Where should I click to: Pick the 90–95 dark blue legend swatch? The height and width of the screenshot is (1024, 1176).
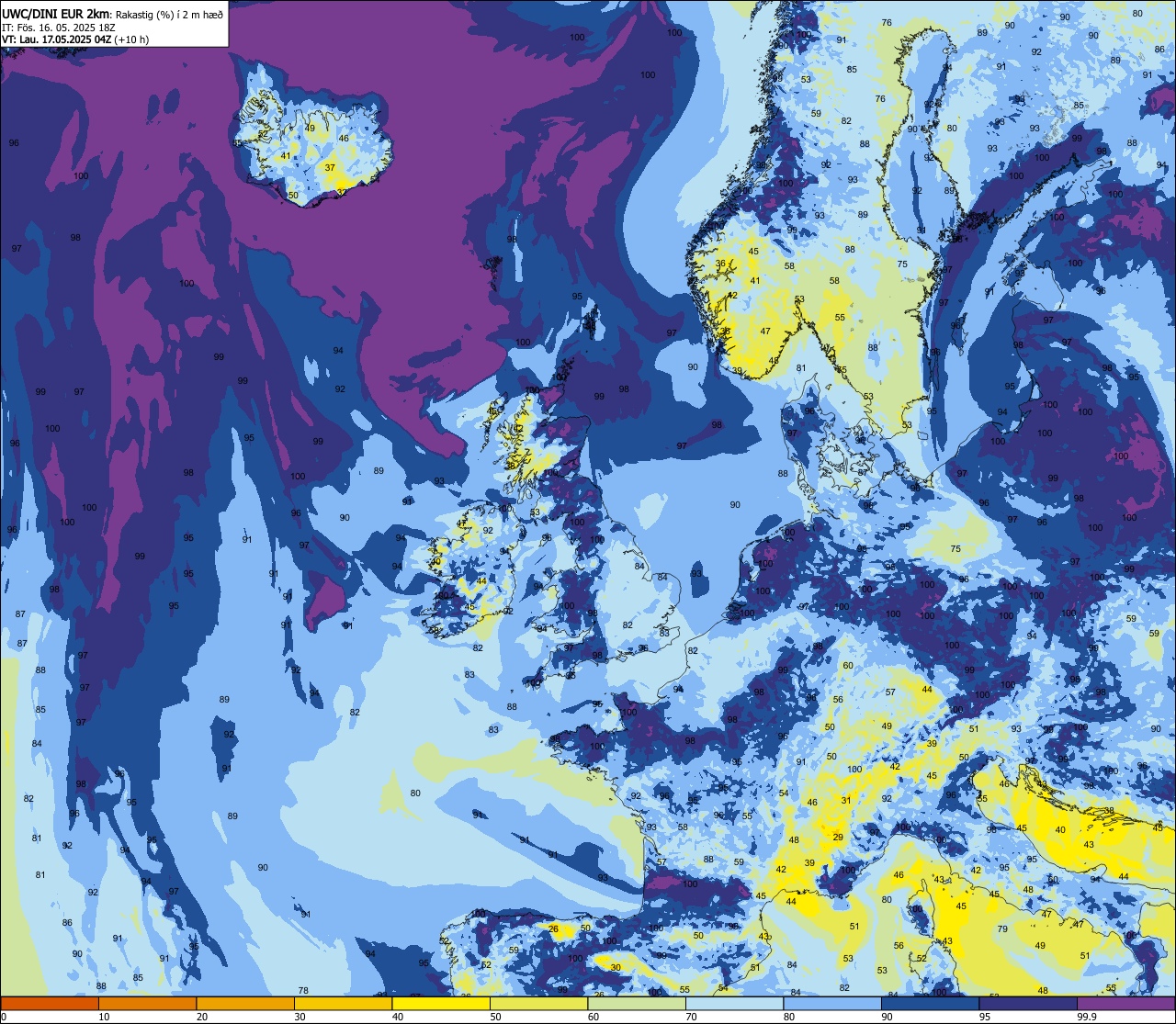(930, 1003)
